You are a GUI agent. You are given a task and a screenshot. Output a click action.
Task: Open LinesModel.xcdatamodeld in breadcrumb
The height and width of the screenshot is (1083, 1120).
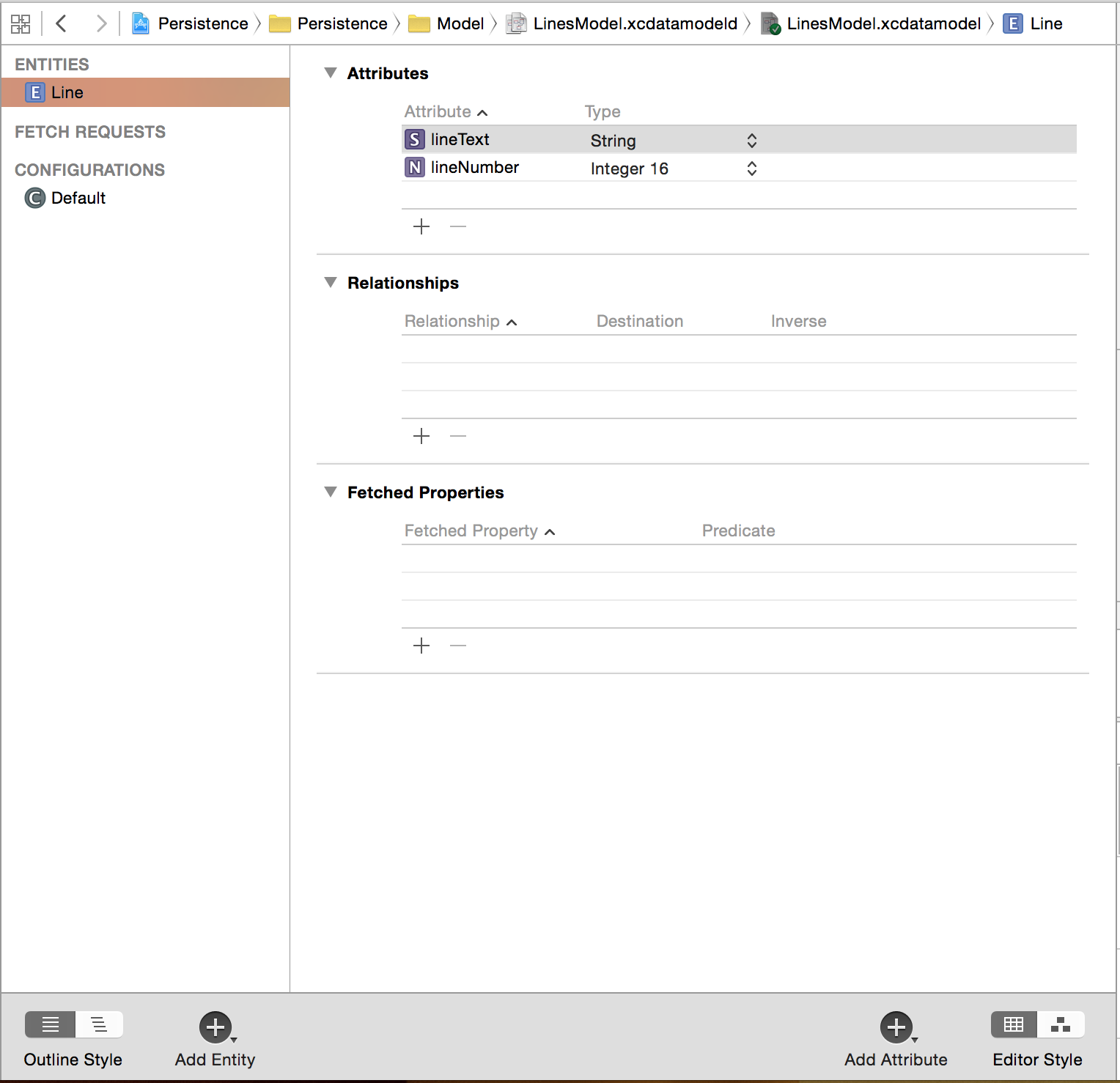[622, 23]
